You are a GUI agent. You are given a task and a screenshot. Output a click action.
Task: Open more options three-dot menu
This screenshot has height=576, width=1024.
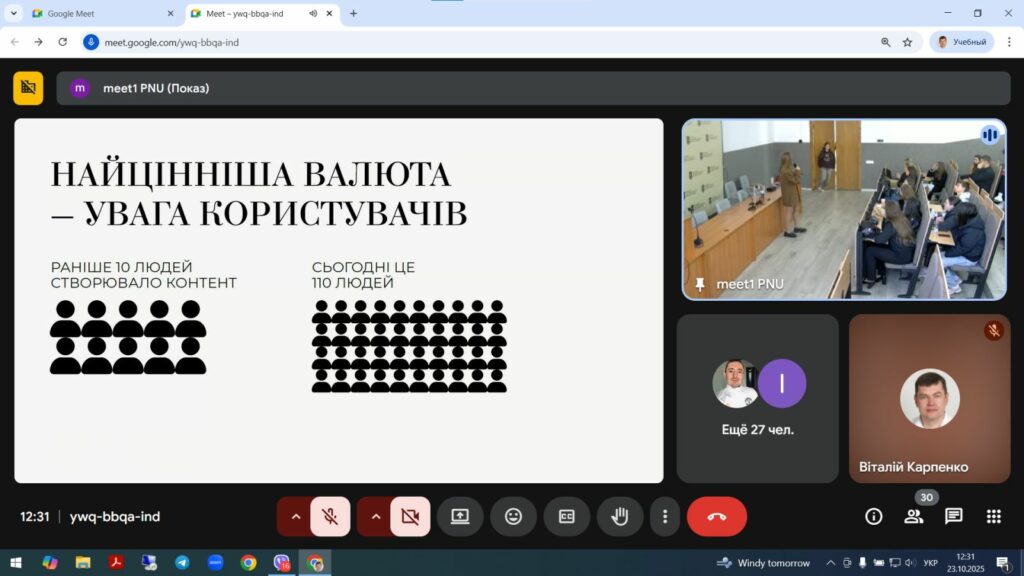[665, 516]
